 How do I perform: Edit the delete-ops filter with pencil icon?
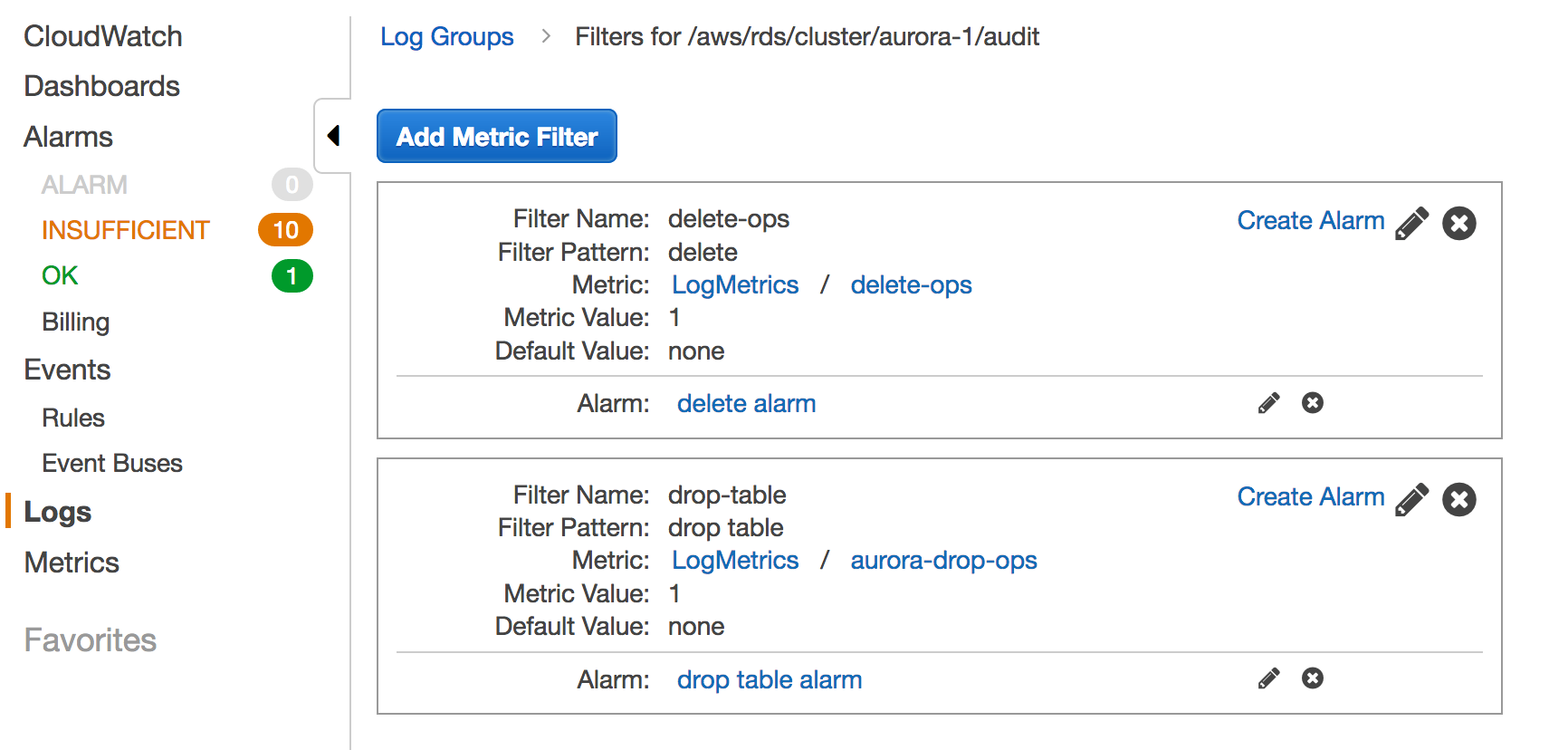(x=1411, y=223)
